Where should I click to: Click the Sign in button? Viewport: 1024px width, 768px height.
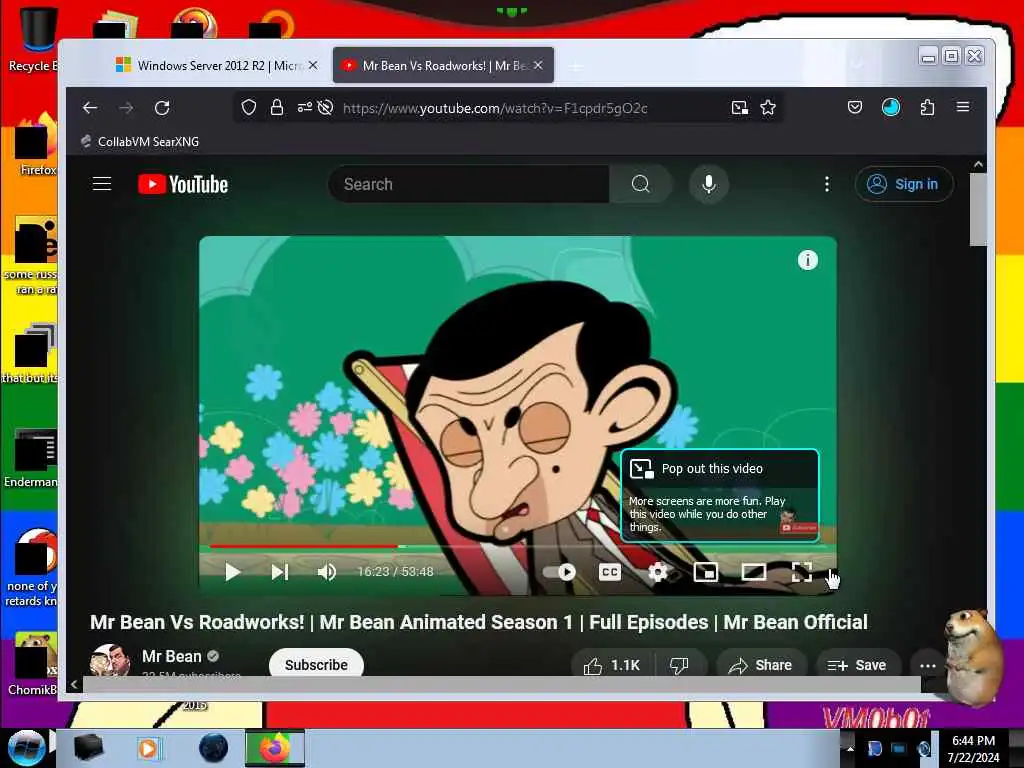point(904,184)
